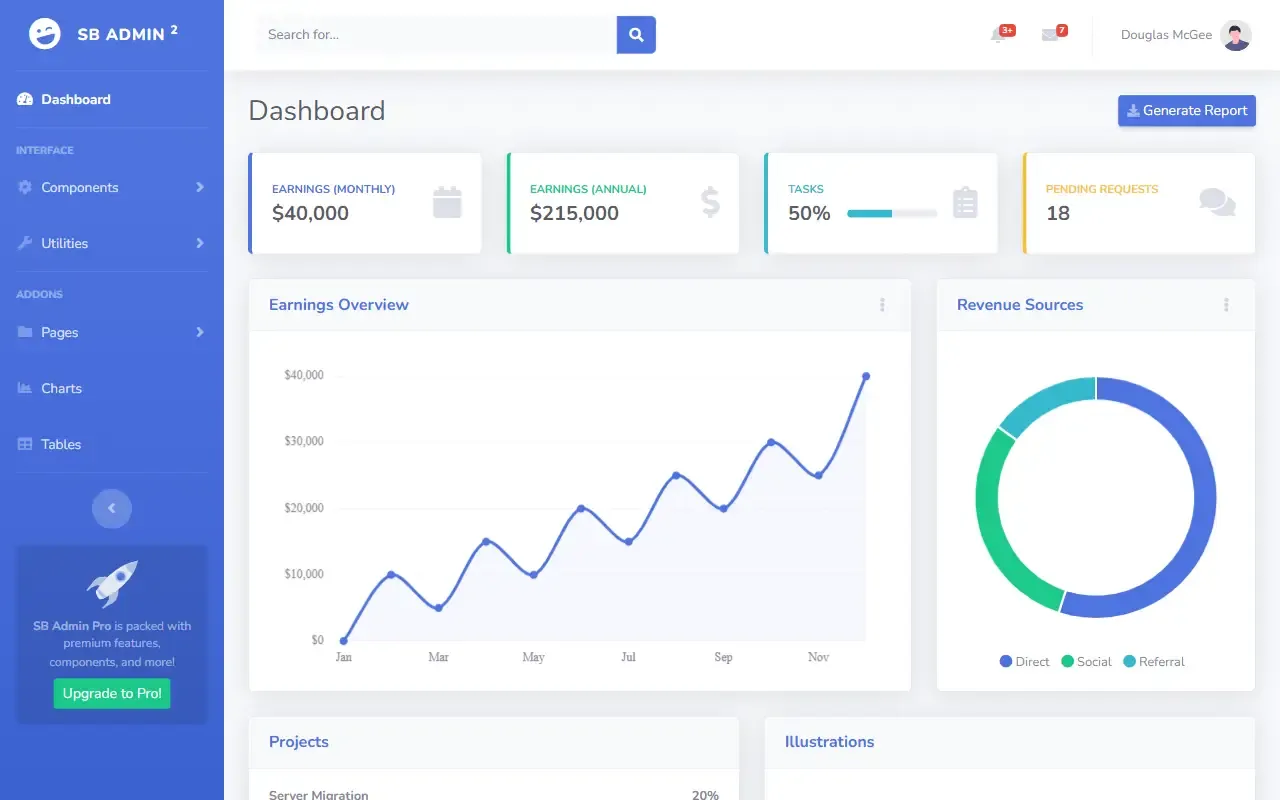Viewport: 1280px width, 800px height.
Task: Open the alerts bell notifications
Action: click(x=997, y=35)
